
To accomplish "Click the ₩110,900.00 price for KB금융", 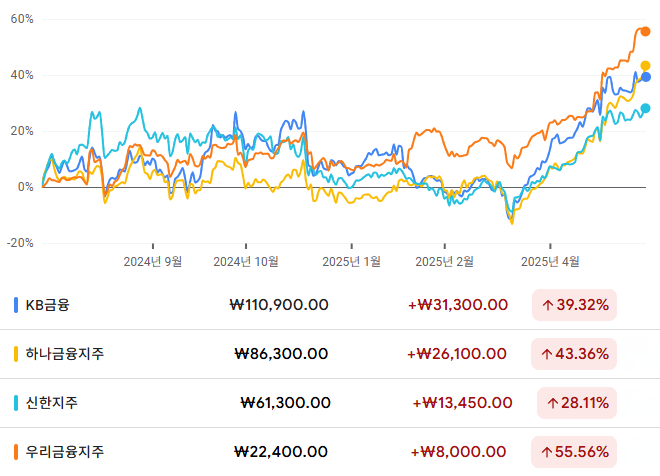I will pos(278,304).
